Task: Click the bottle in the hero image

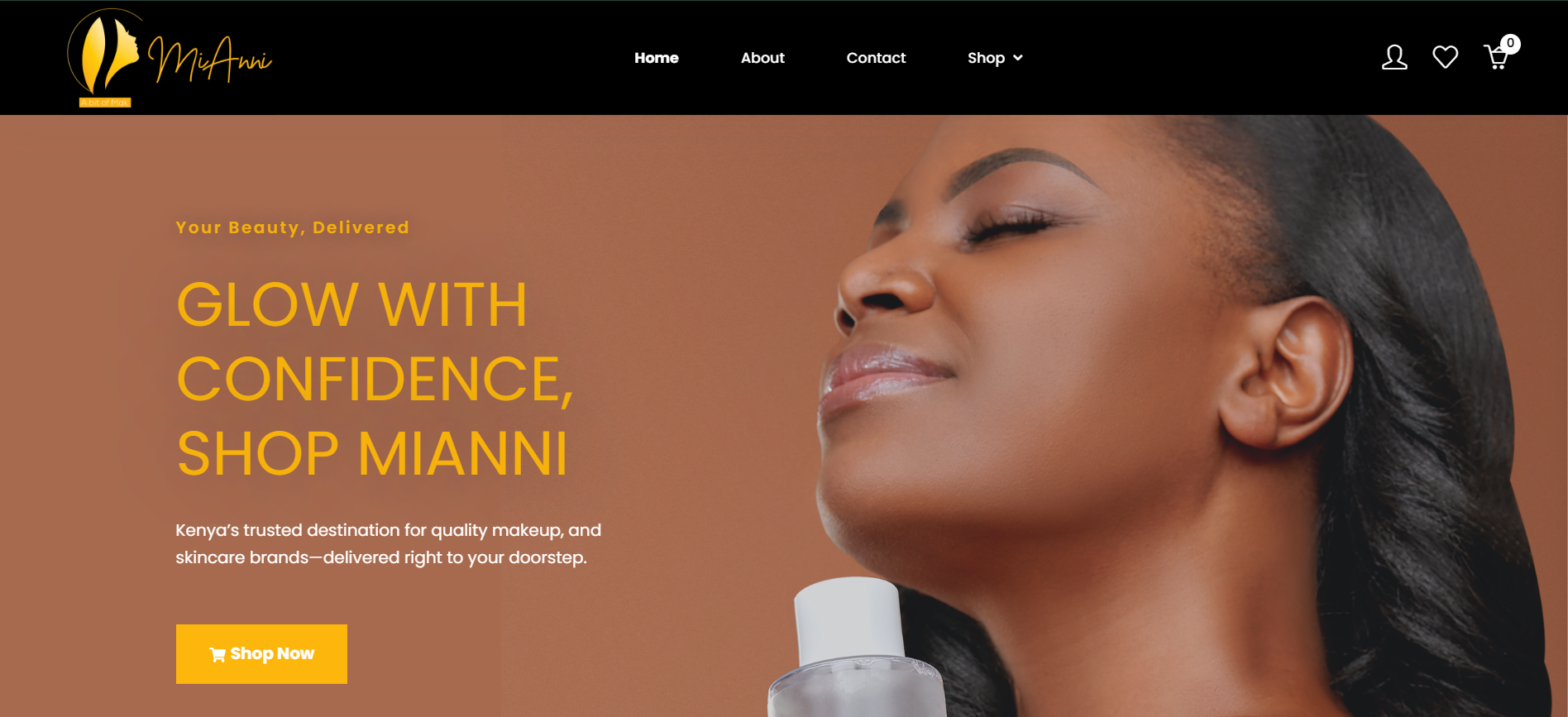Action: tap(856, 649)
